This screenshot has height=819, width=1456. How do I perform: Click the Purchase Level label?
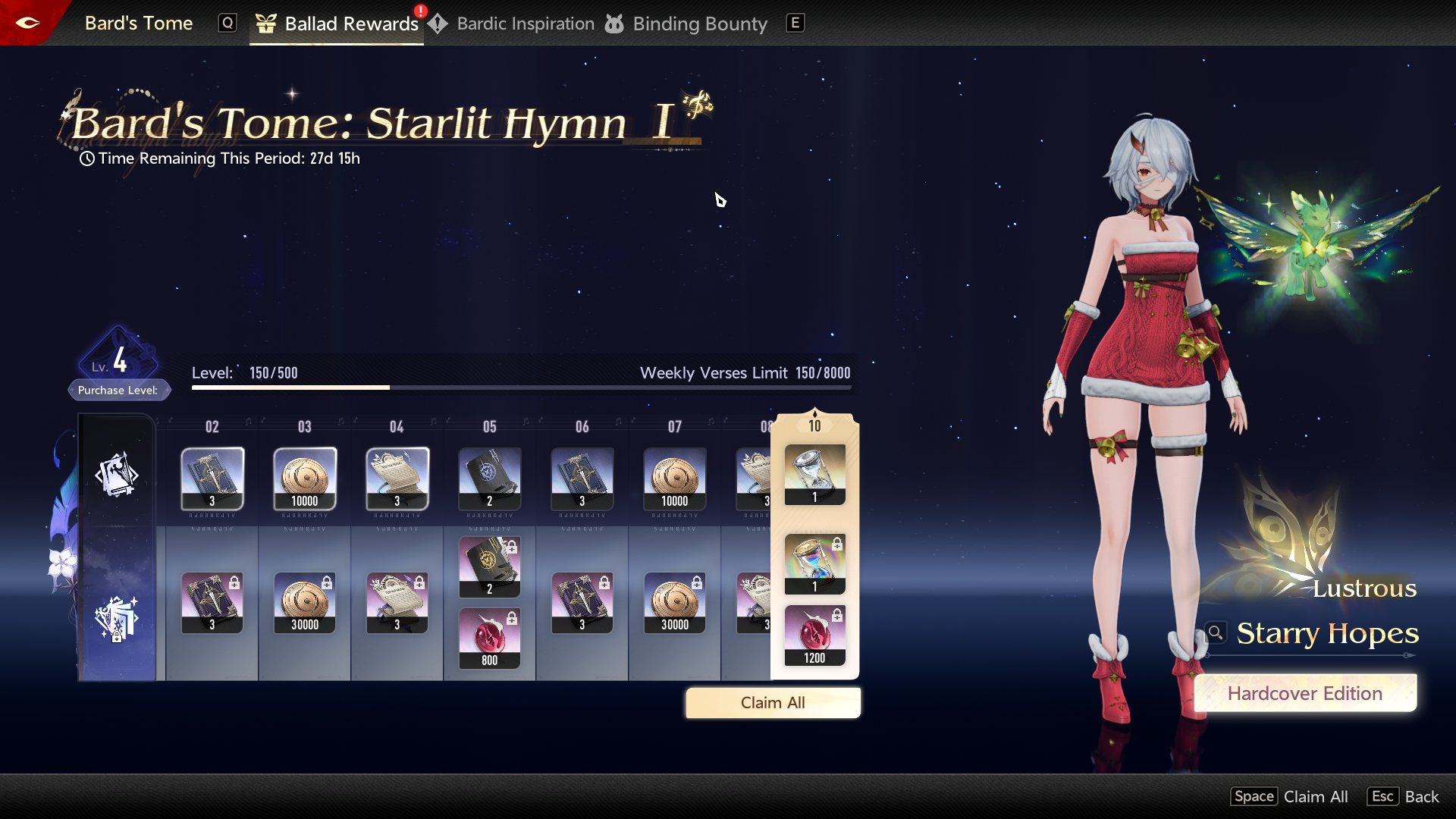click(x=118, y=390)
